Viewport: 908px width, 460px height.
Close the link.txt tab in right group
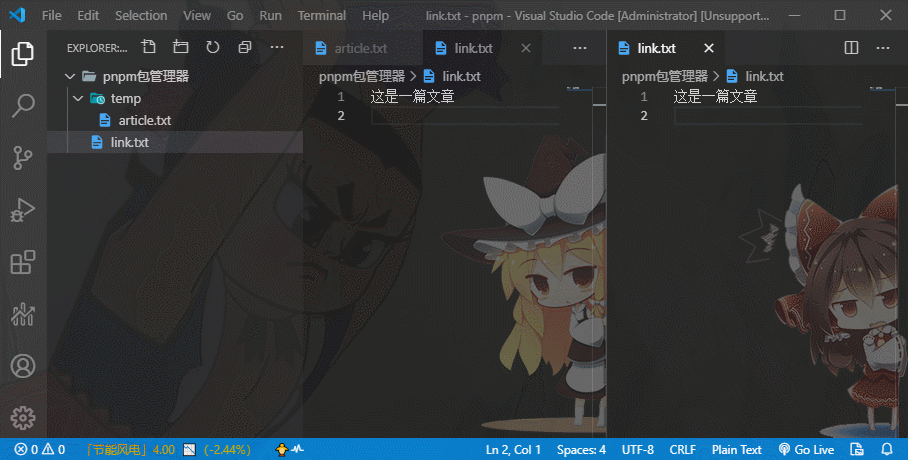click(709, 48)
